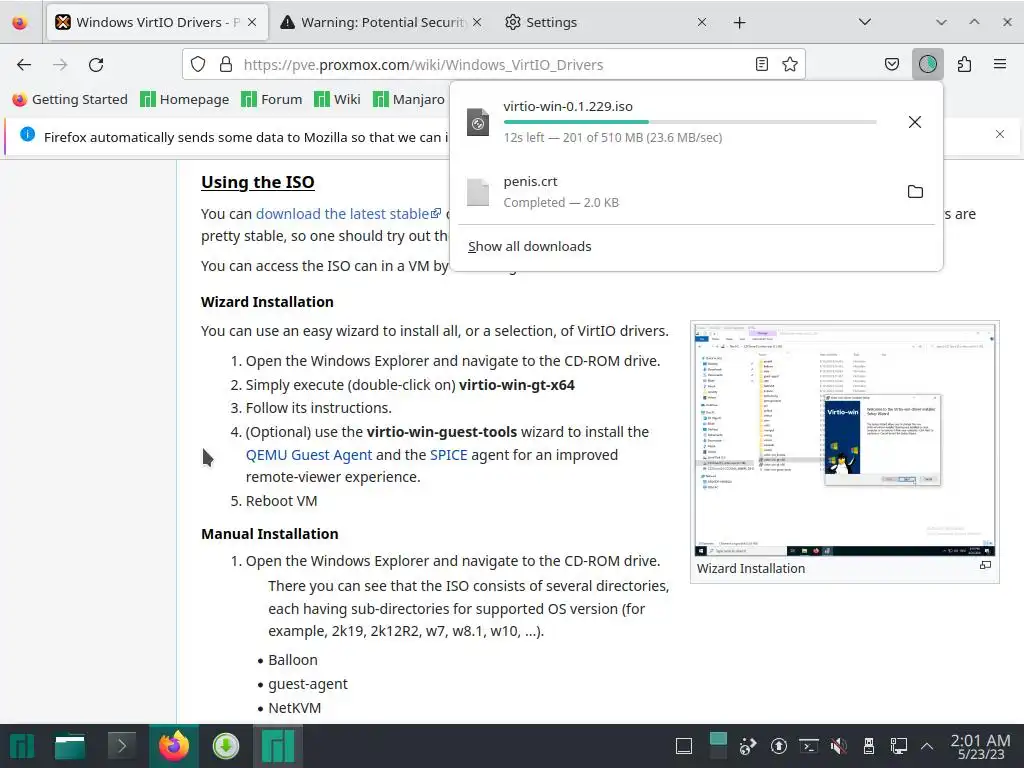This screenshot has height=768, width=1024.
Task: Open the extensions puzzle icon
Action: [x=964, y=64]
